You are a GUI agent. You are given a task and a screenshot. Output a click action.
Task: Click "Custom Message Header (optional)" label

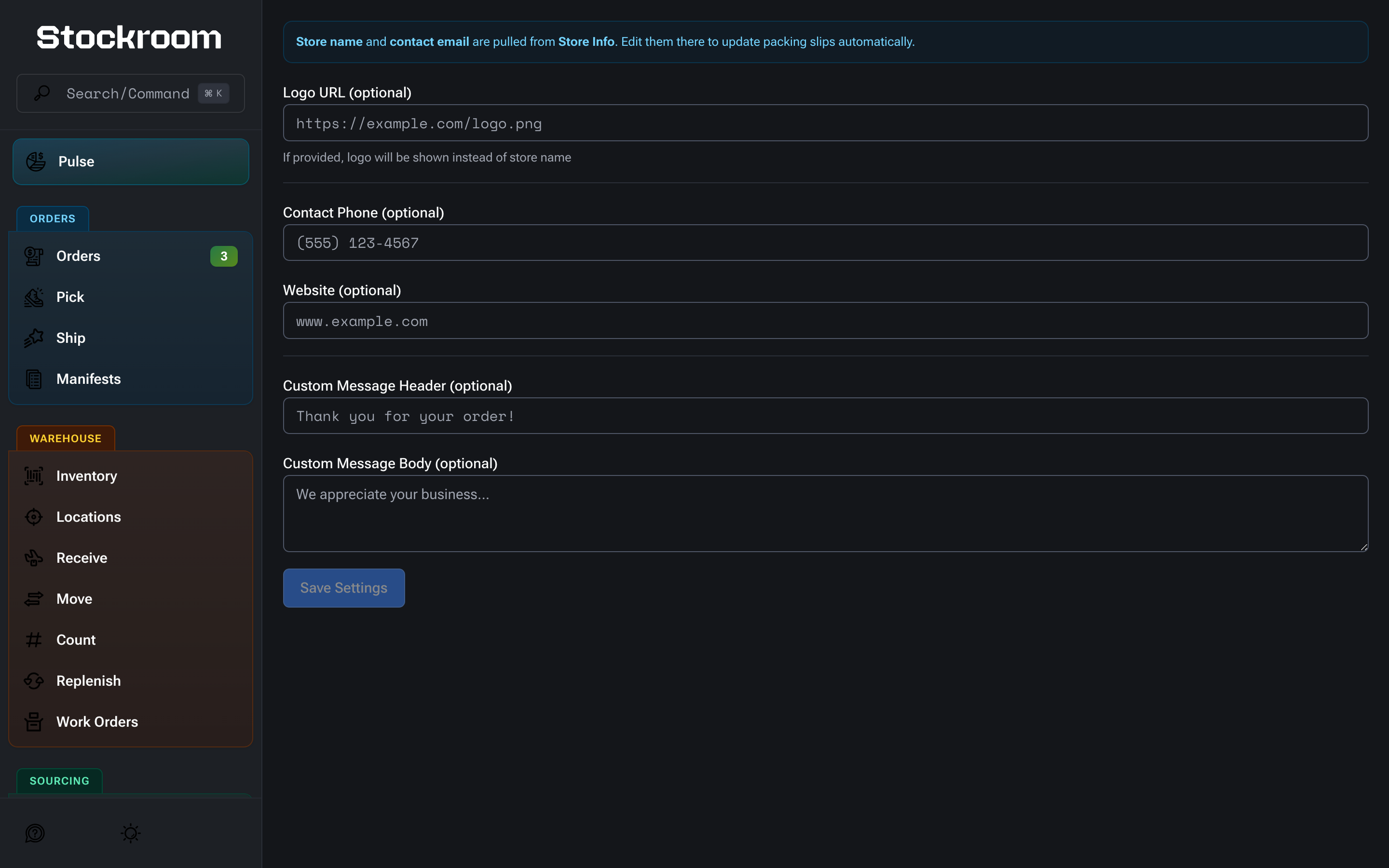[x=397, y=386]
